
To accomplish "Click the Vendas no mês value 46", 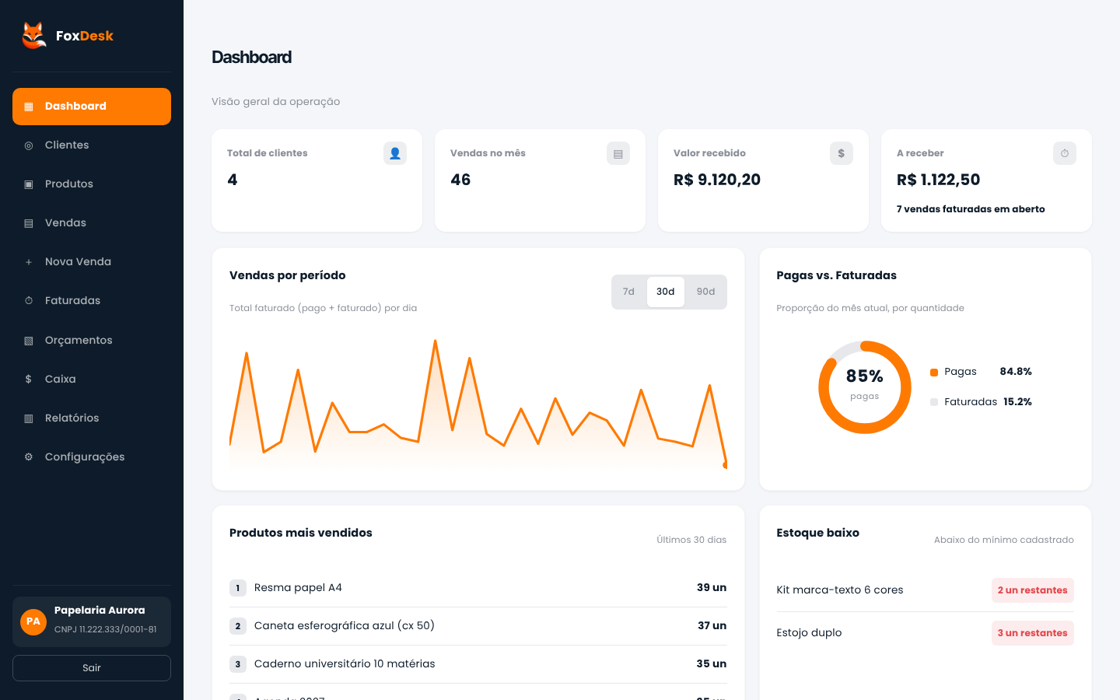I will pos(461,180).
